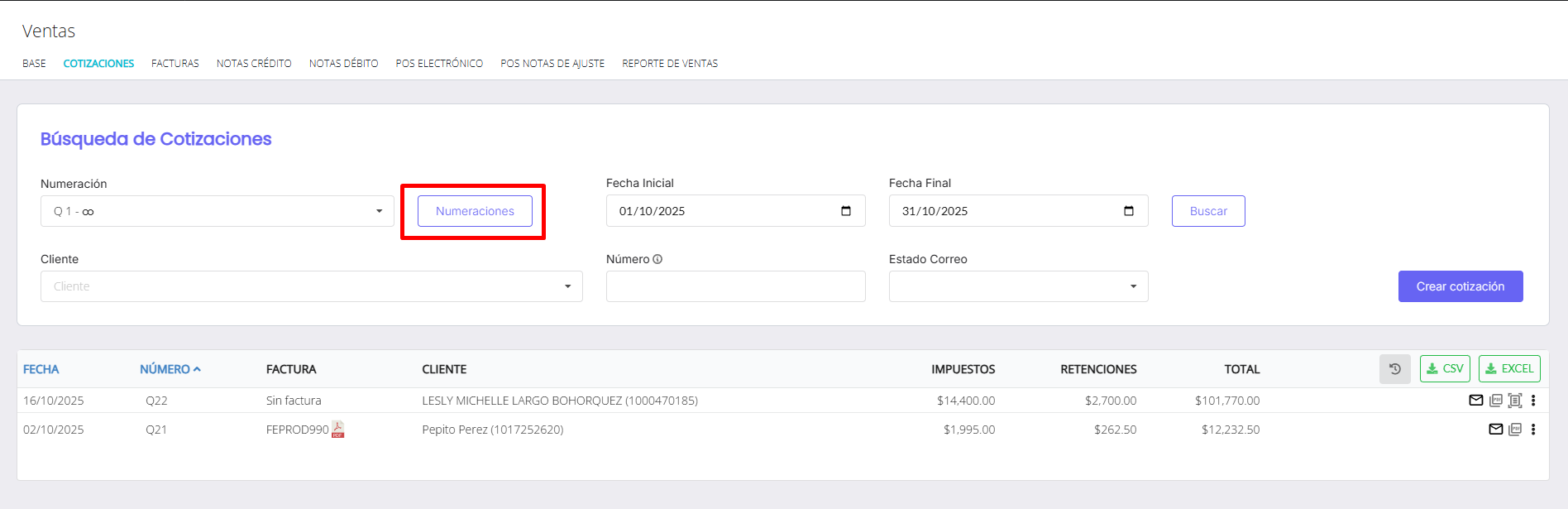The image size is (1568, 509).
Task: Click the Crear cotización button
Action: pos(1460,286)
